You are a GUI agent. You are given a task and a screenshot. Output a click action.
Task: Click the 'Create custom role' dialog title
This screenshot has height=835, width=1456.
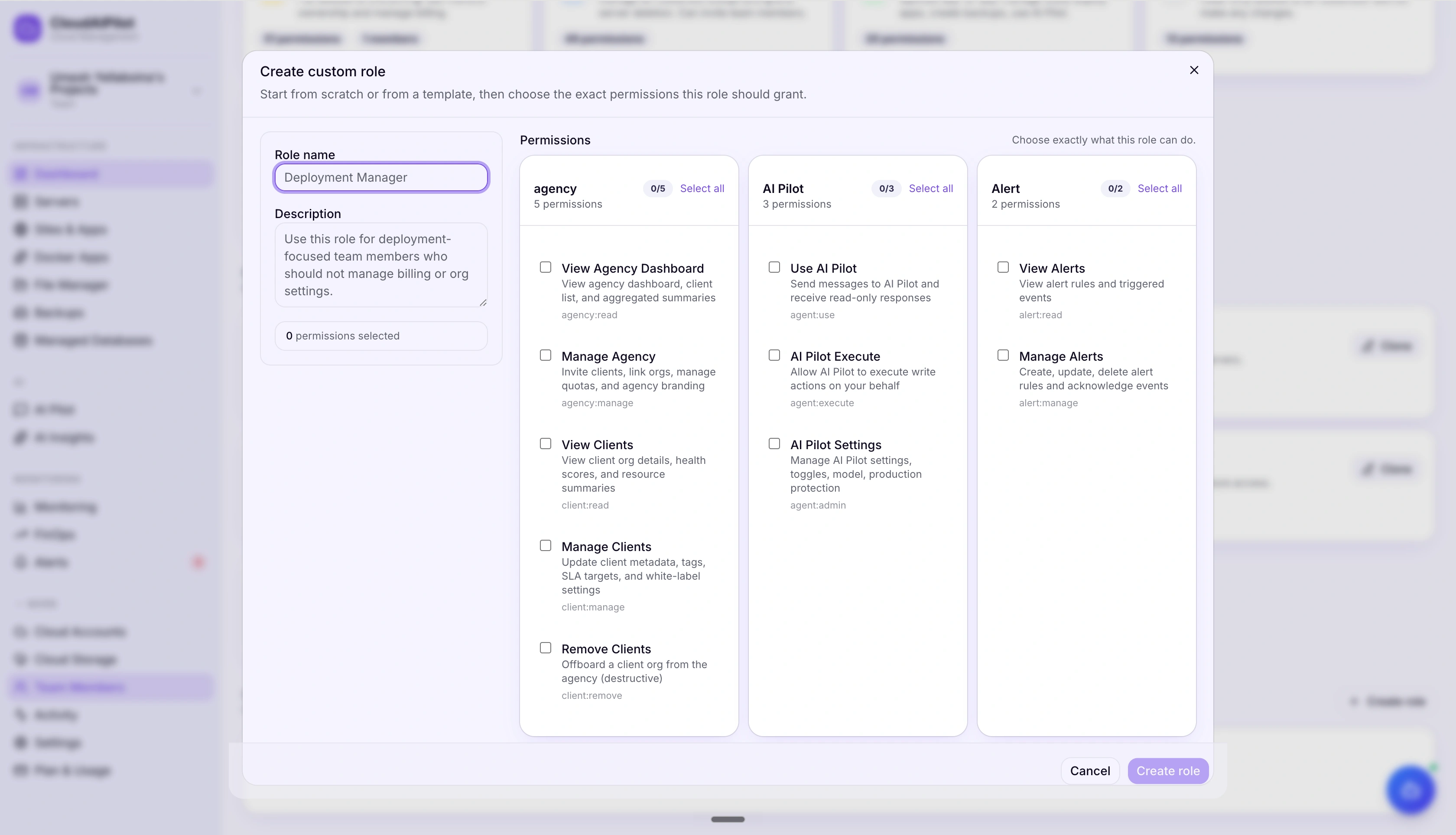pyautogui.click(x=323, y=72)
